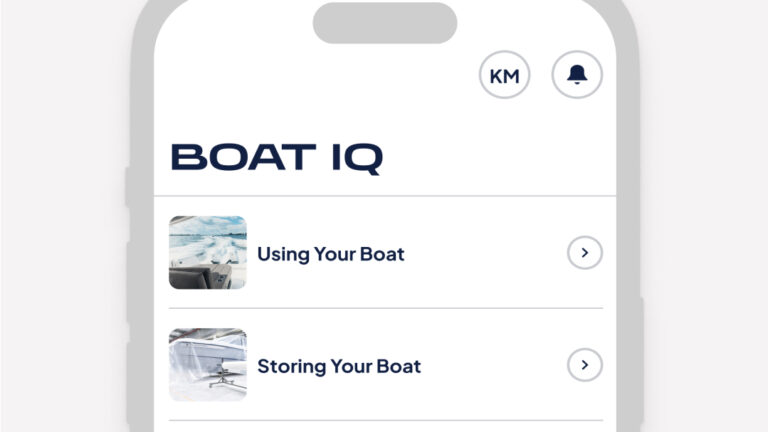The height and width of the screenshot is (432, 768).
Task: Open the KM profile avatar
Action: [504, 75]
